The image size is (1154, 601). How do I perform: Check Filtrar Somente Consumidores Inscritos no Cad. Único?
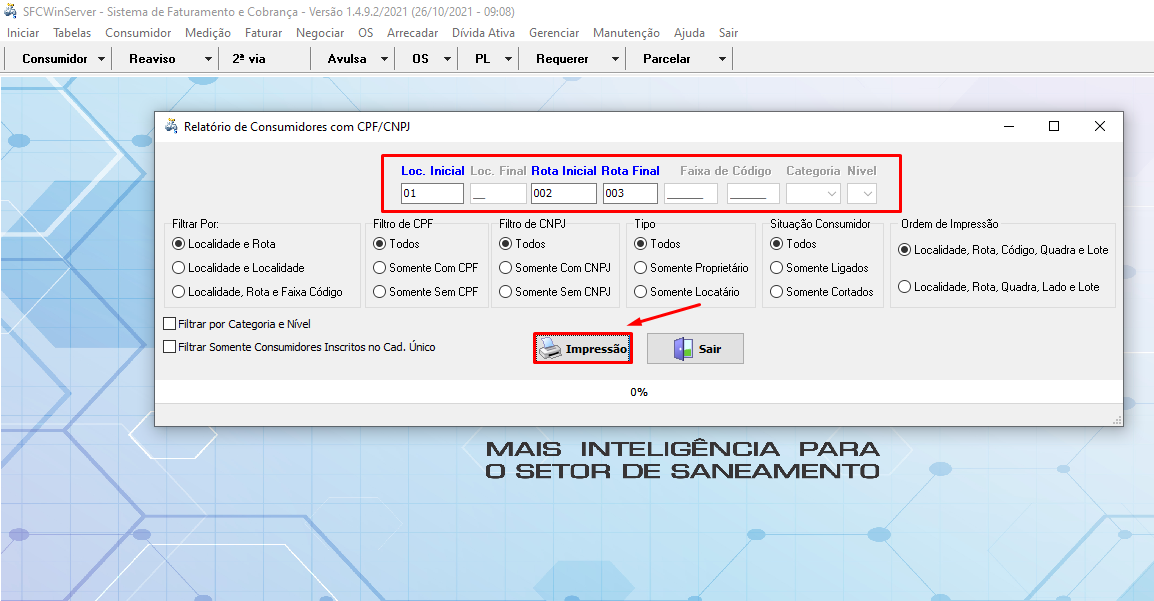pos(170,347)
